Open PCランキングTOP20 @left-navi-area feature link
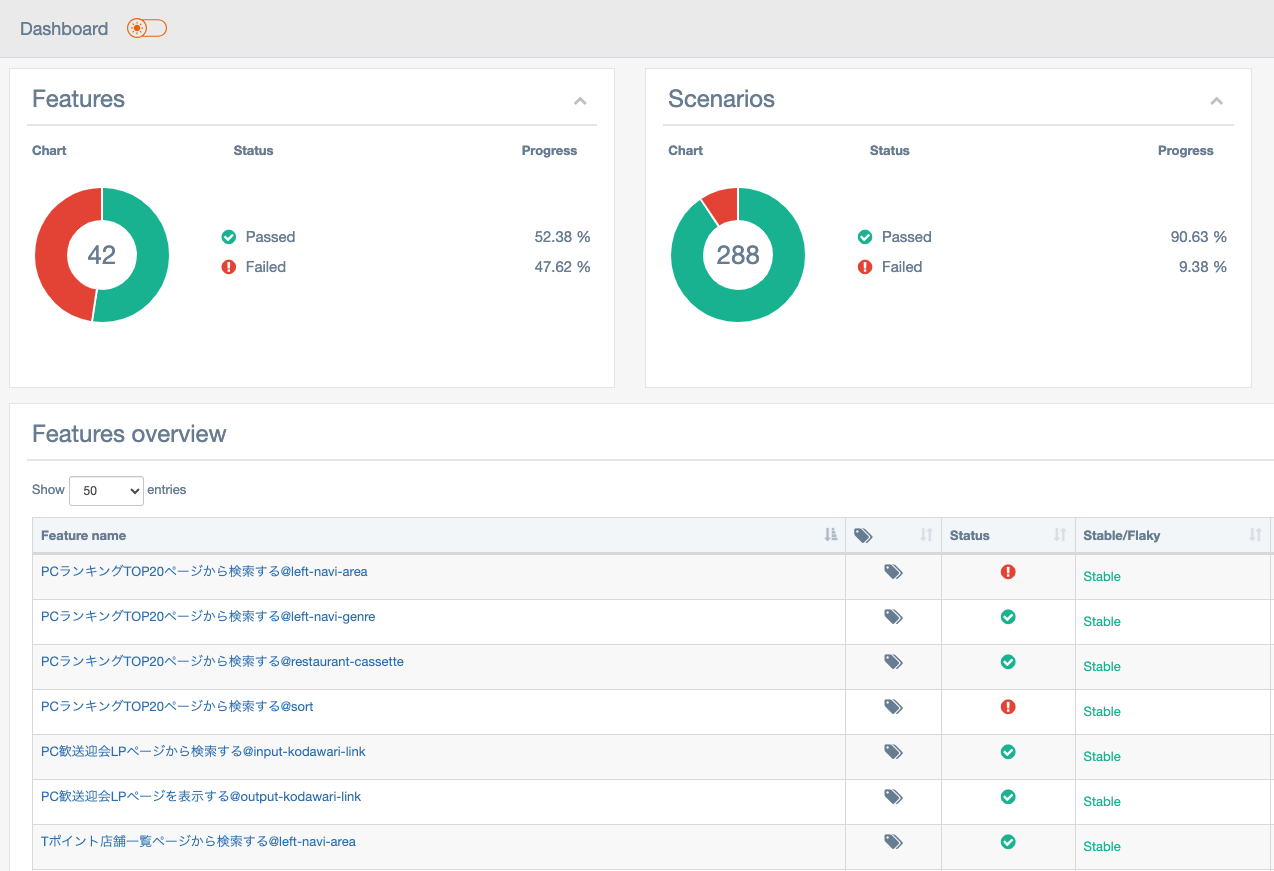Viewport: 1274px width, 871px height. click(204, 572)
